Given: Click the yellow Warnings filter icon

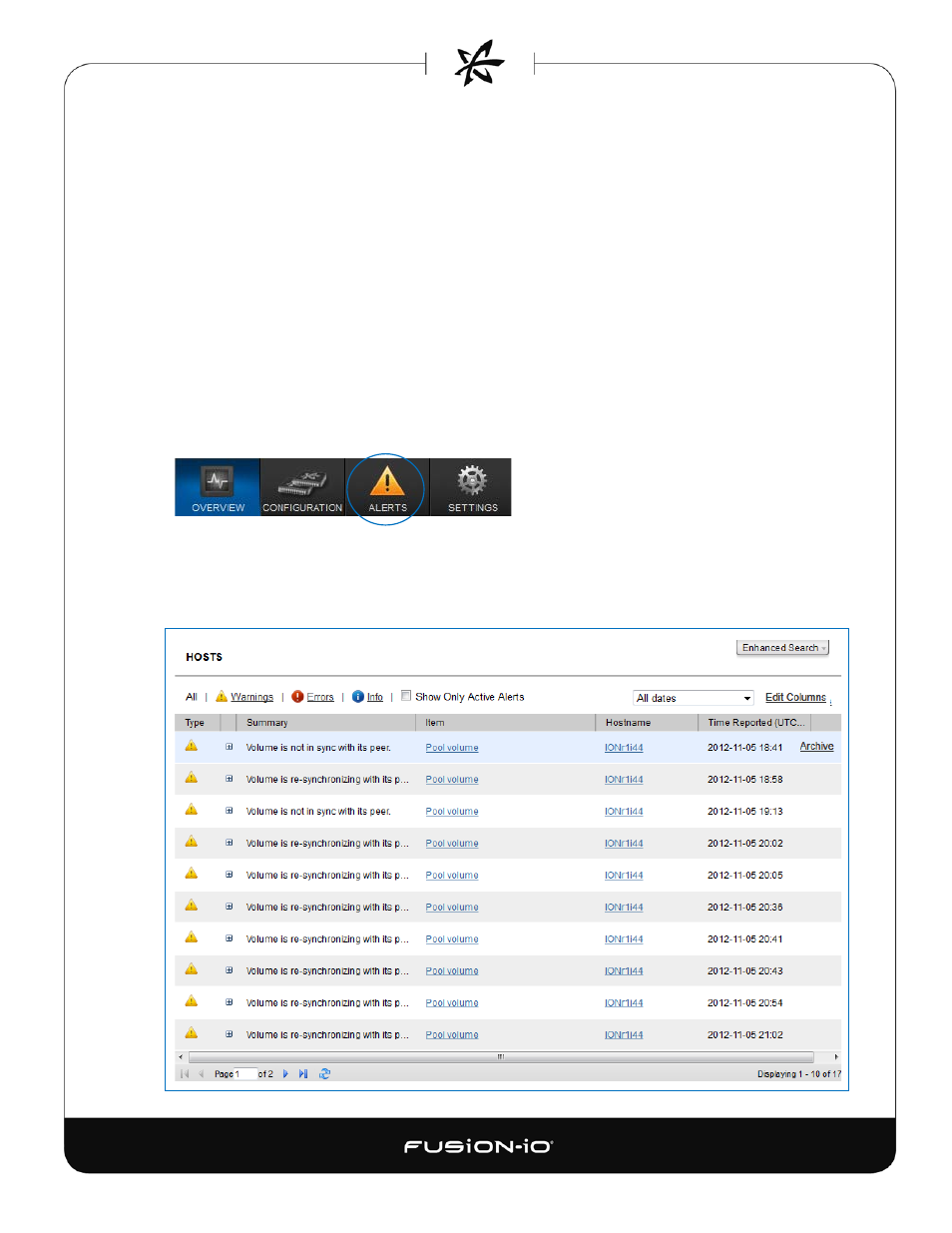Looking at the screenshot, I should tap(222, 696).
